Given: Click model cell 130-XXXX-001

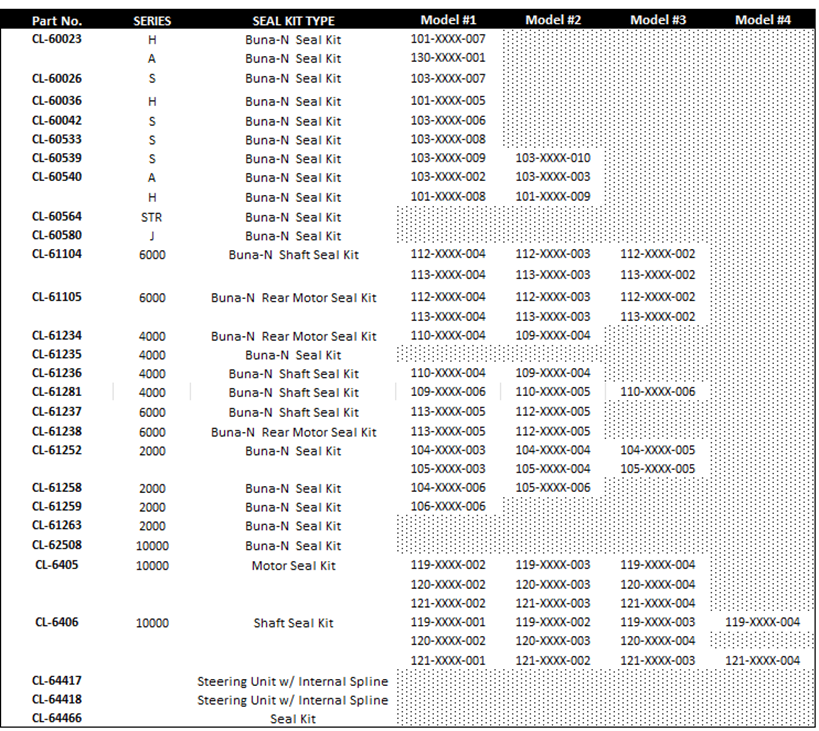Looking at the screenshot, I should click(448, 58).
